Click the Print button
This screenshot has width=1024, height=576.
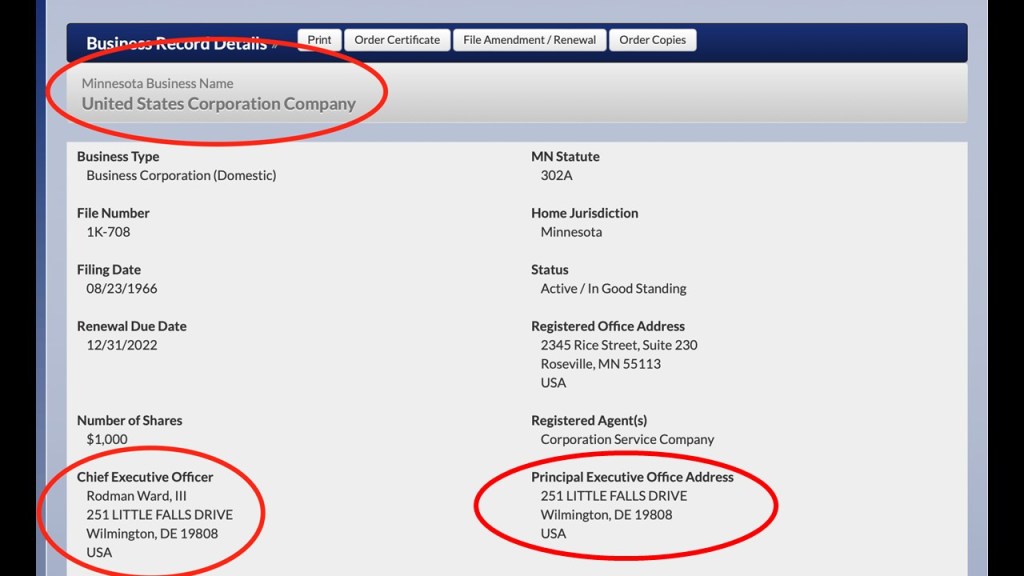click(x=319, y=40)
